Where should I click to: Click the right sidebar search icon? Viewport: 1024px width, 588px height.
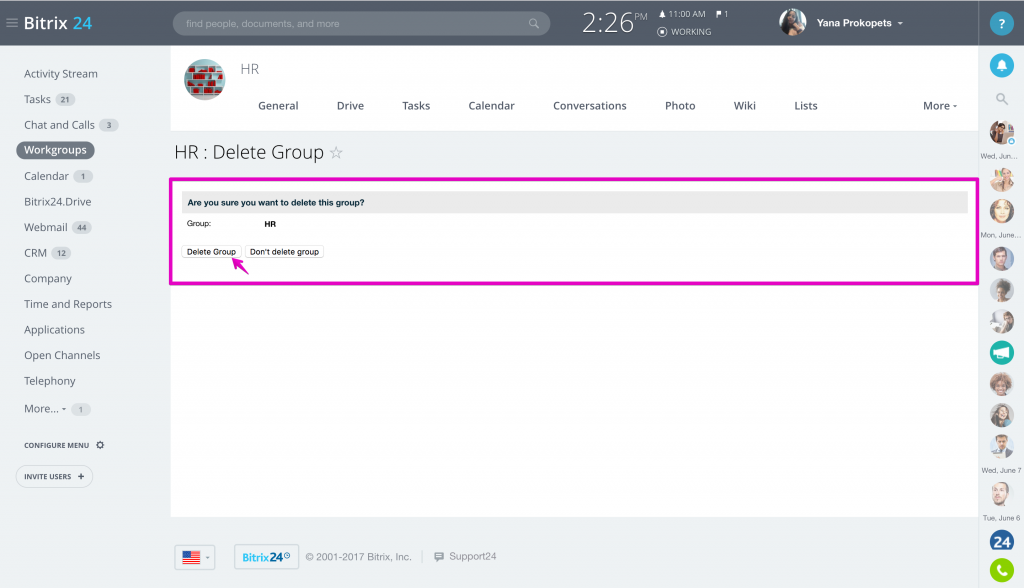[x=1001, y=99]
